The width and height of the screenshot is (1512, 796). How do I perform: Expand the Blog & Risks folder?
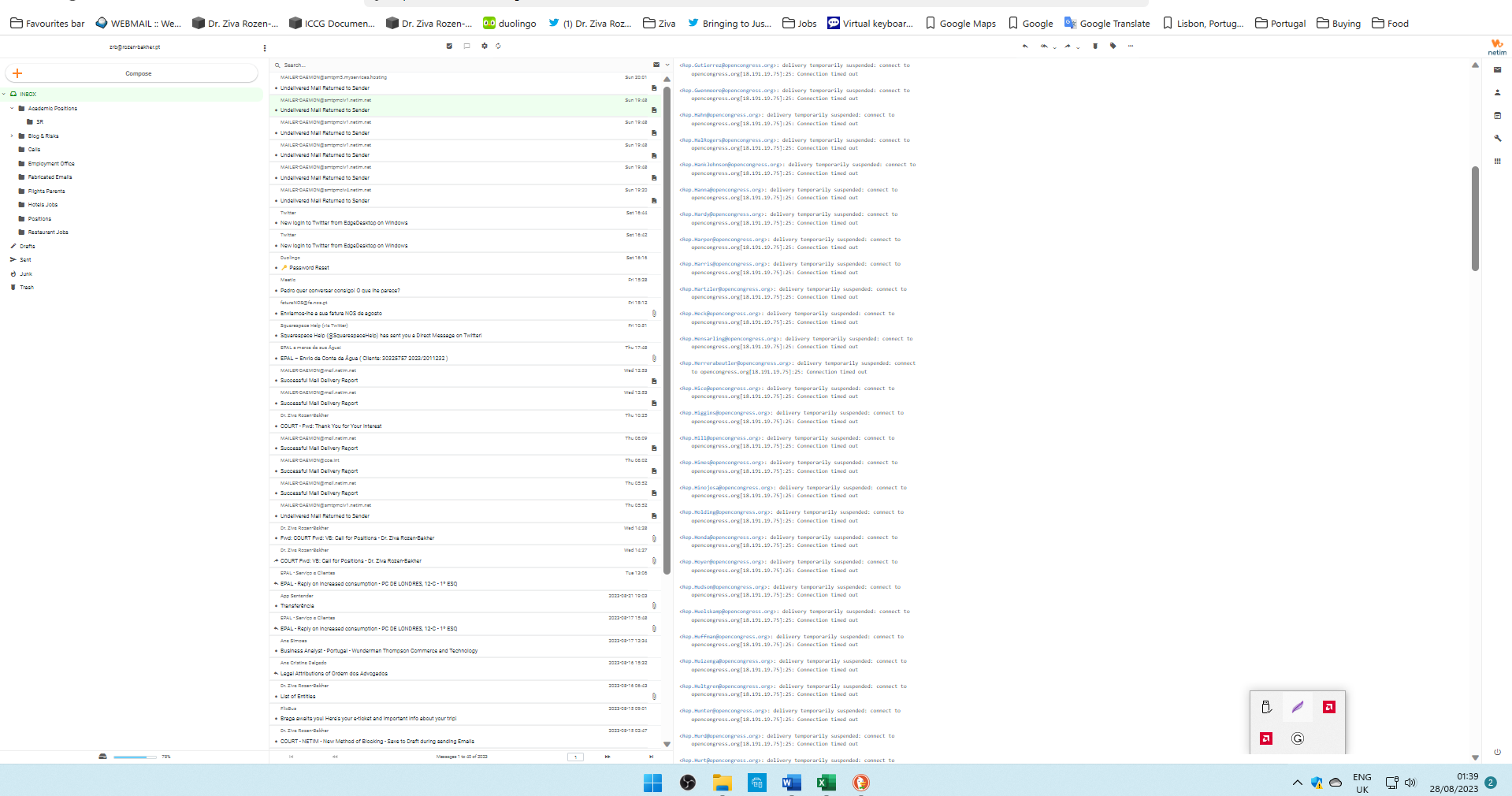[11, 136]
